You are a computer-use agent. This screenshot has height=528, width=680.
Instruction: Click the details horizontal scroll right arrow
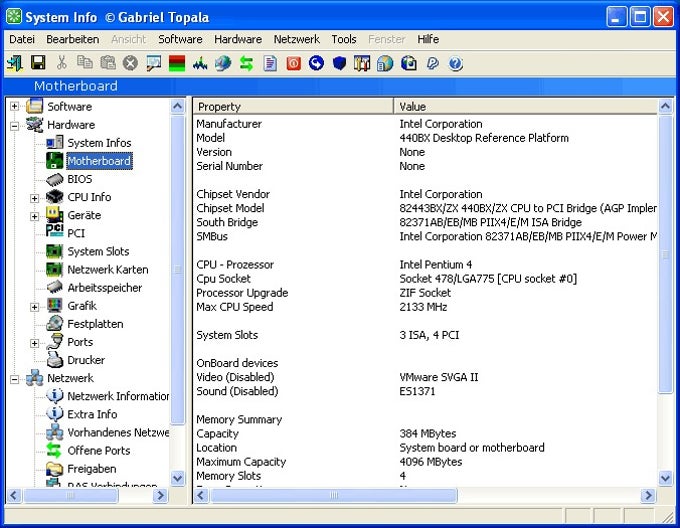pos(648,495)
